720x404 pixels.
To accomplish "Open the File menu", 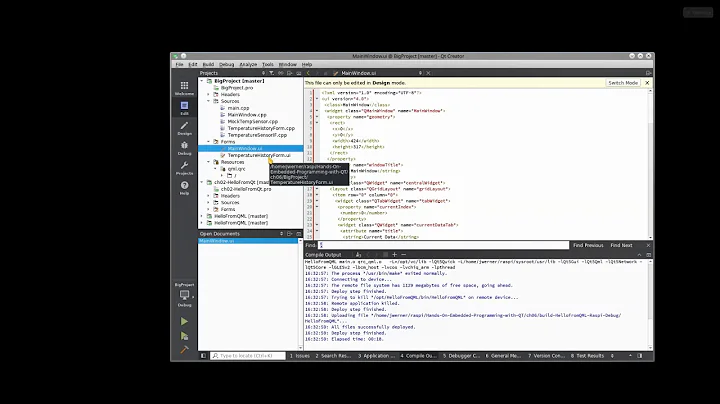I will [x=179, y=64].
